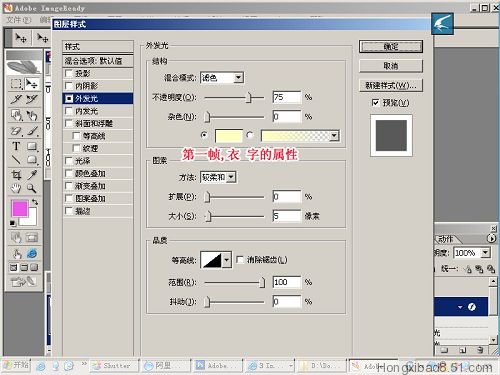The height and width of the screenshot is (375, 500).
Task: Click the OK (确定) button
Action: click(391, 47)
